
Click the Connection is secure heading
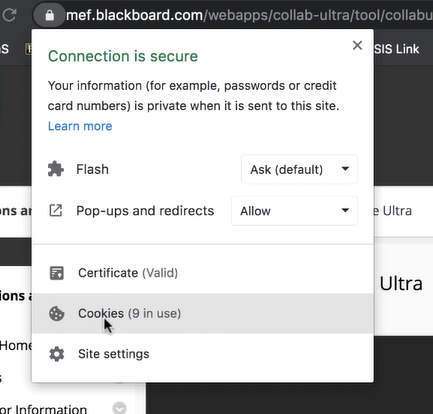pyautogui.click(x=123, y=56)
